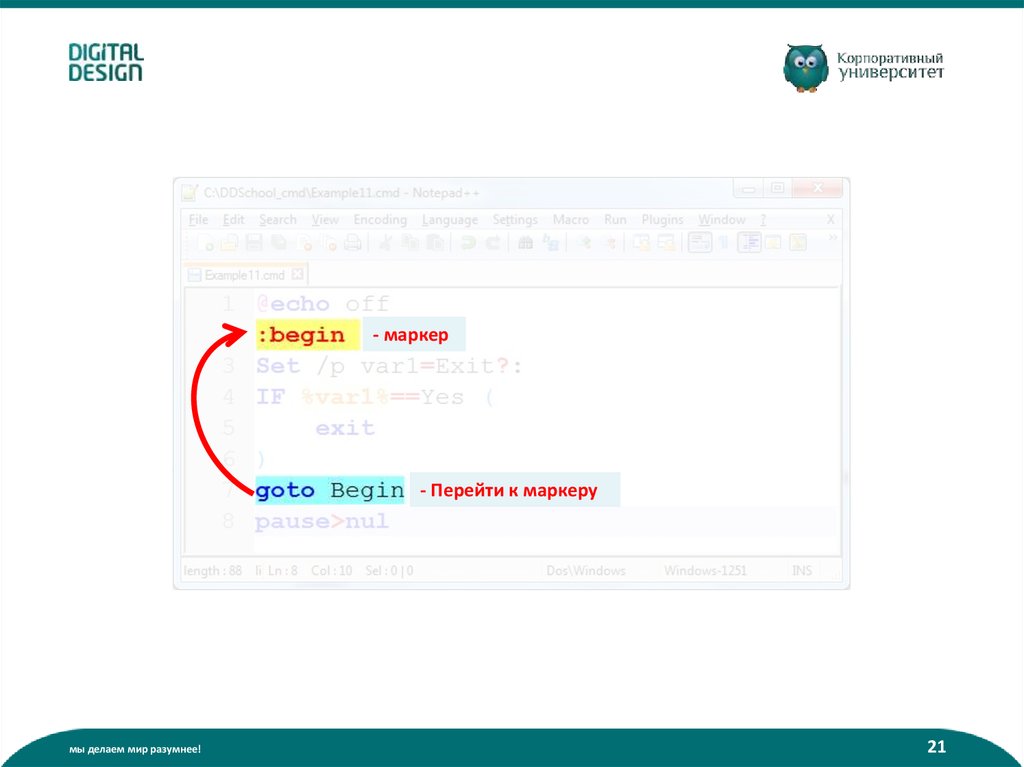Viewport: 1024px width, 767px height.
Task: Select the Example11.cmd document tab
Action: pyautogui.click(x=244, y=274)
